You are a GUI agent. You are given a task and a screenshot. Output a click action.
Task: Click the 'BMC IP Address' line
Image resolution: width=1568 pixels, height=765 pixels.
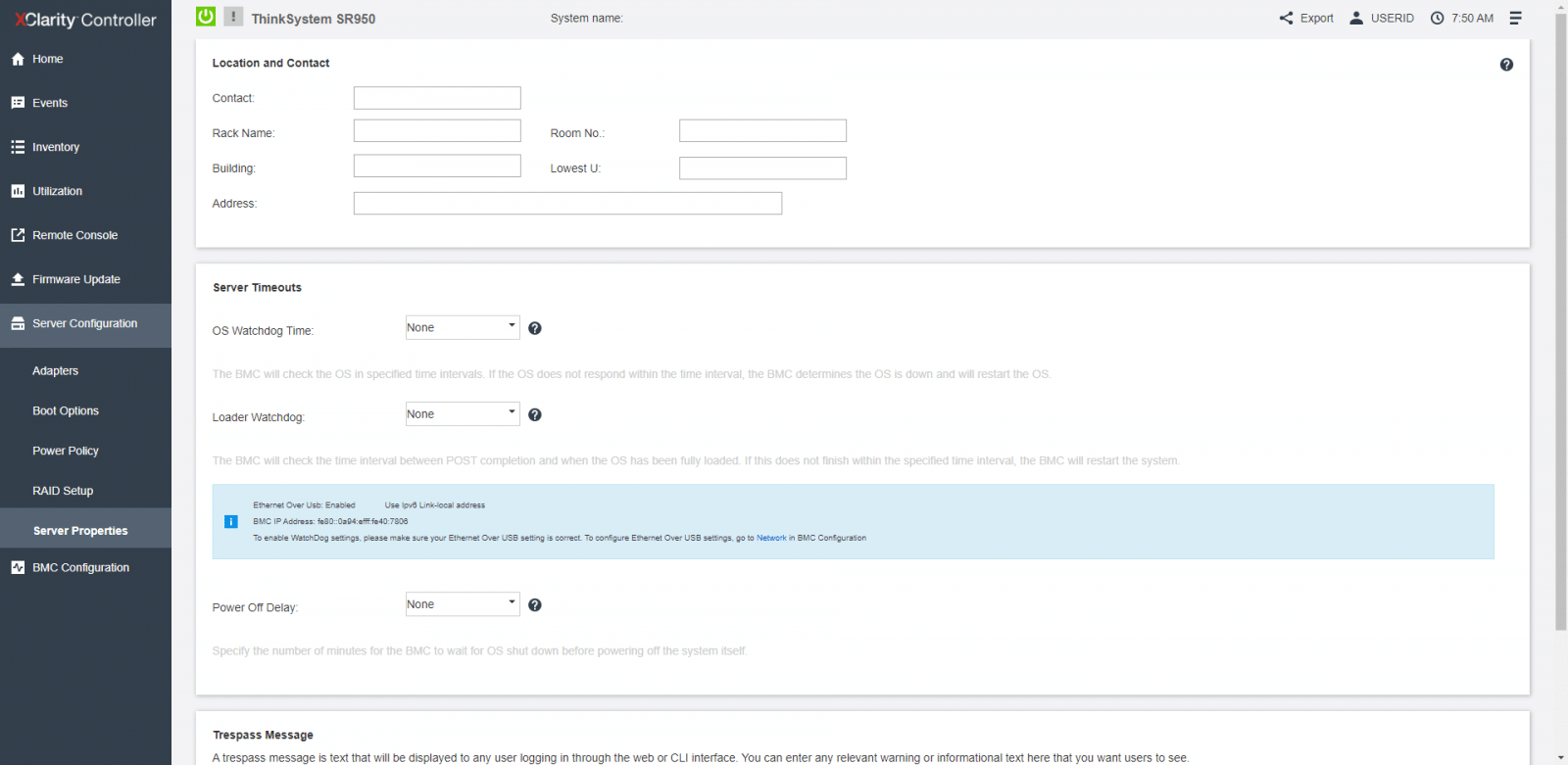[x=330, y=521]
